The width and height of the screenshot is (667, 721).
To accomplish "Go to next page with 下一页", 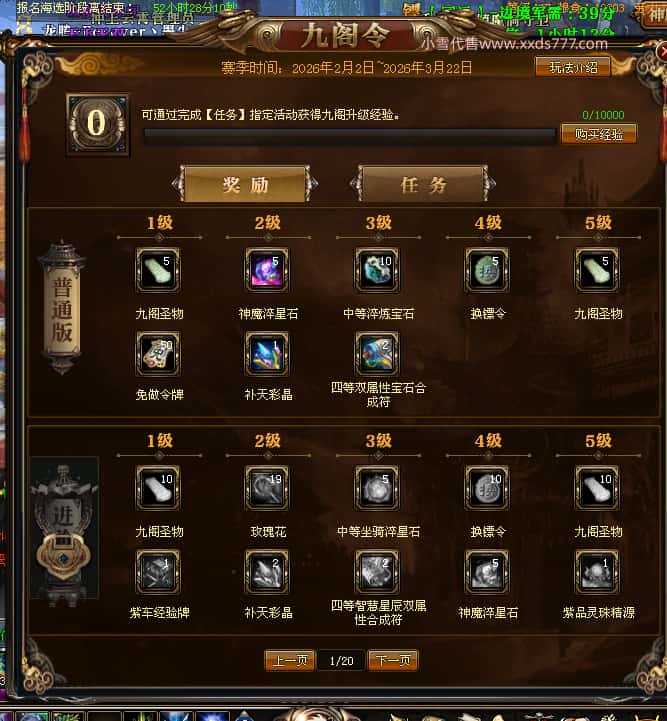I will point(393,661).
